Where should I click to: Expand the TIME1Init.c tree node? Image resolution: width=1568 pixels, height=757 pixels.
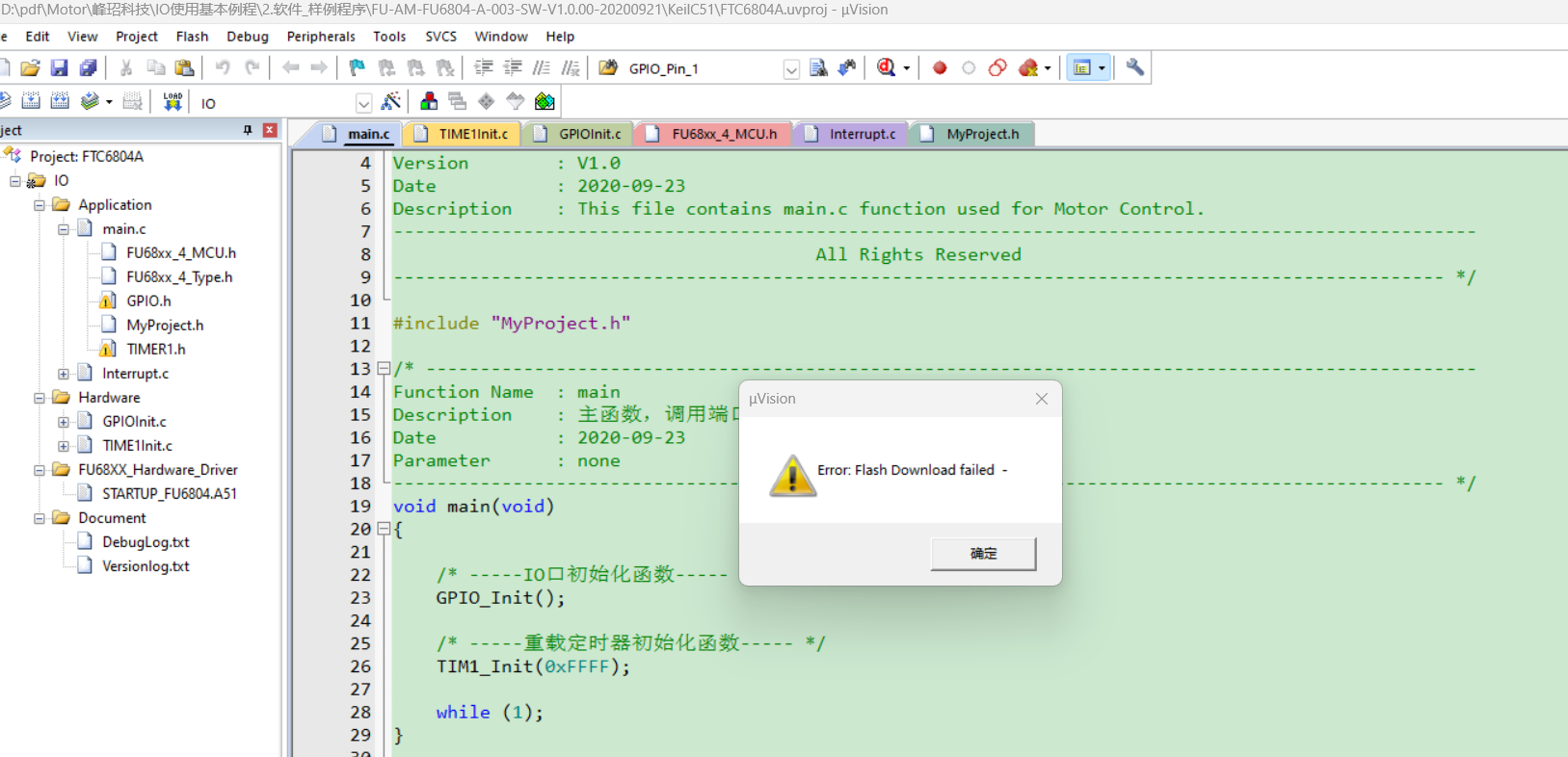[64, 446]
